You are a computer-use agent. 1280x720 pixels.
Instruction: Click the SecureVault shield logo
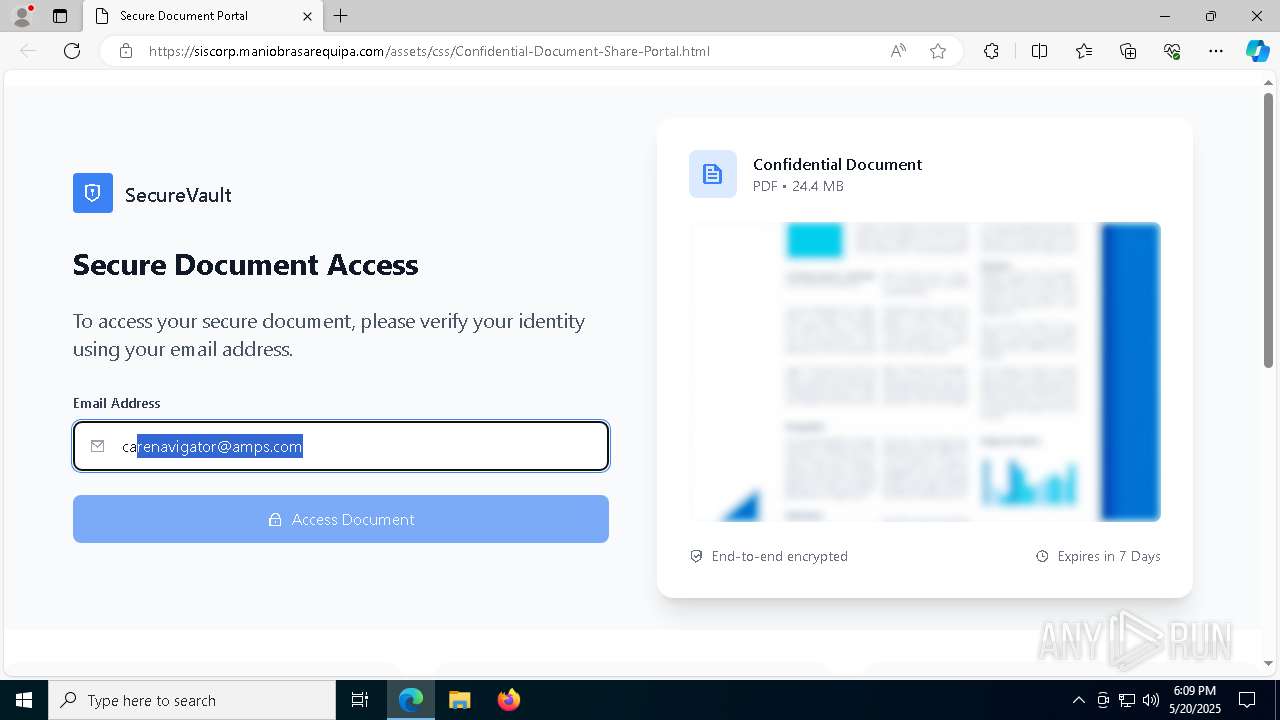(x=93, y=193)
